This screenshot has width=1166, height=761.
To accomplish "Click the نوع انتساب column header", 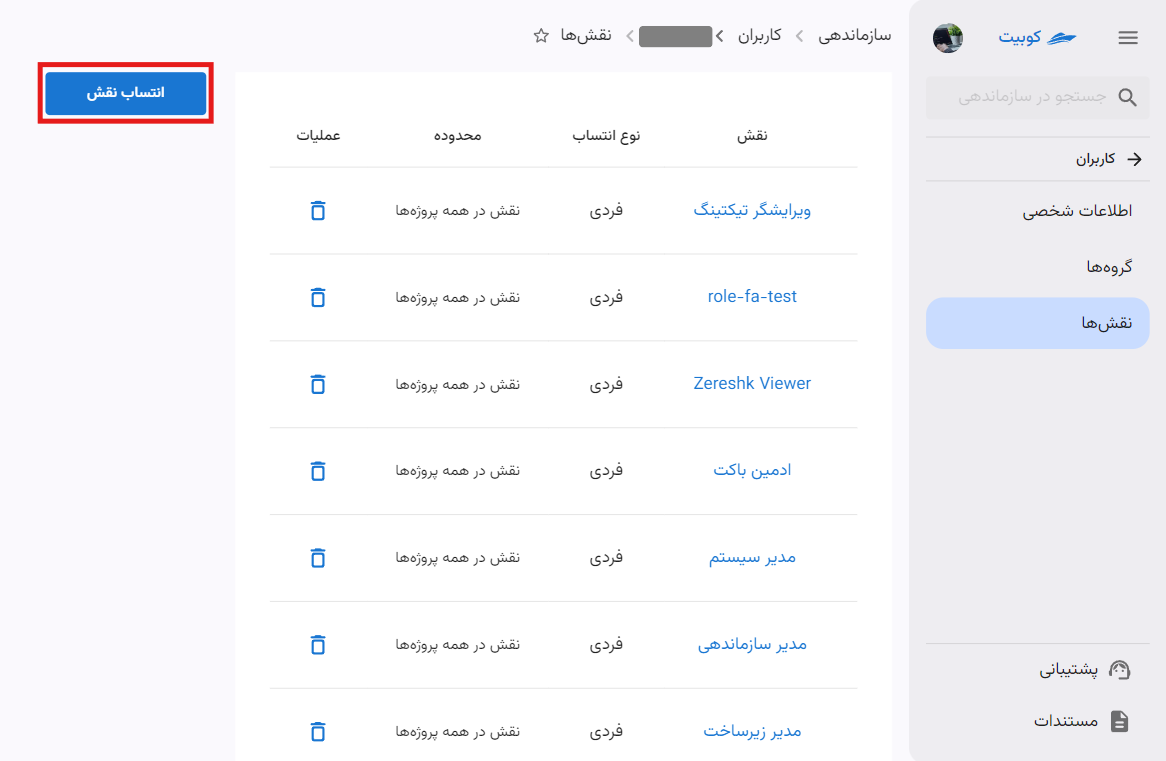I will pos(606,135).
